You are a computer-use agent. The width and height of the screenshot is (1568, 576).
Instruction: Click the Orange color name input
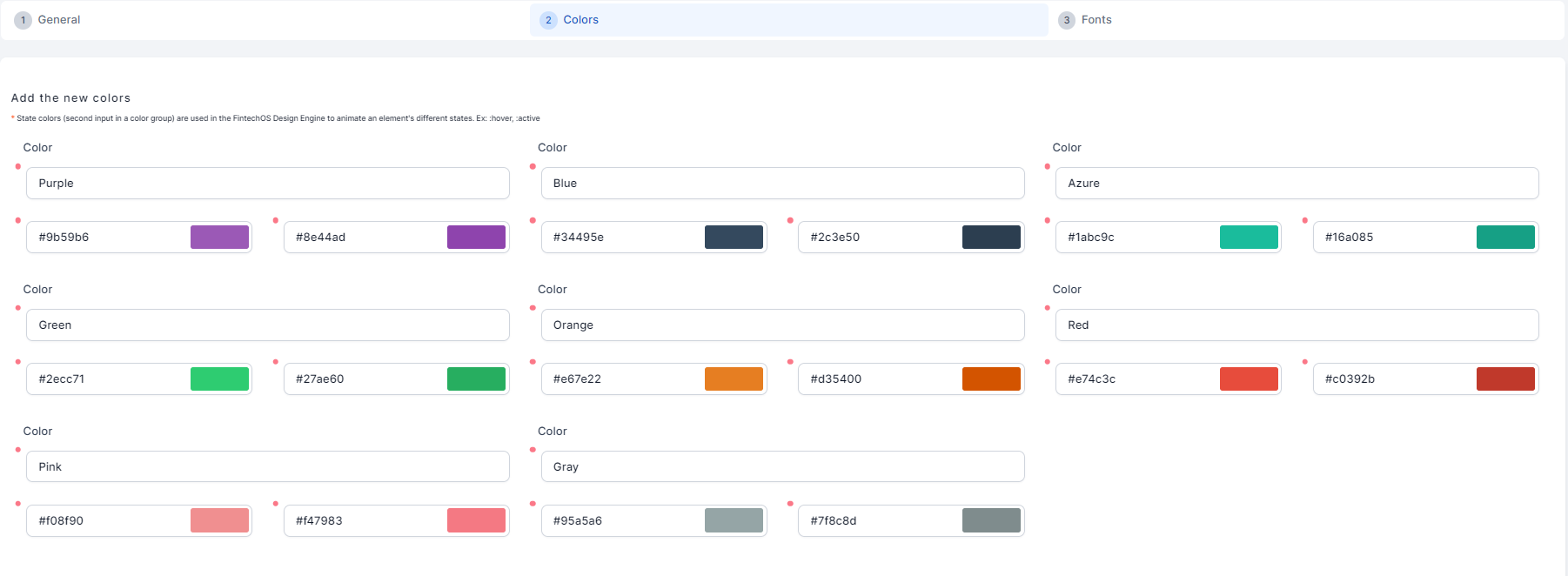click(782, 325)
